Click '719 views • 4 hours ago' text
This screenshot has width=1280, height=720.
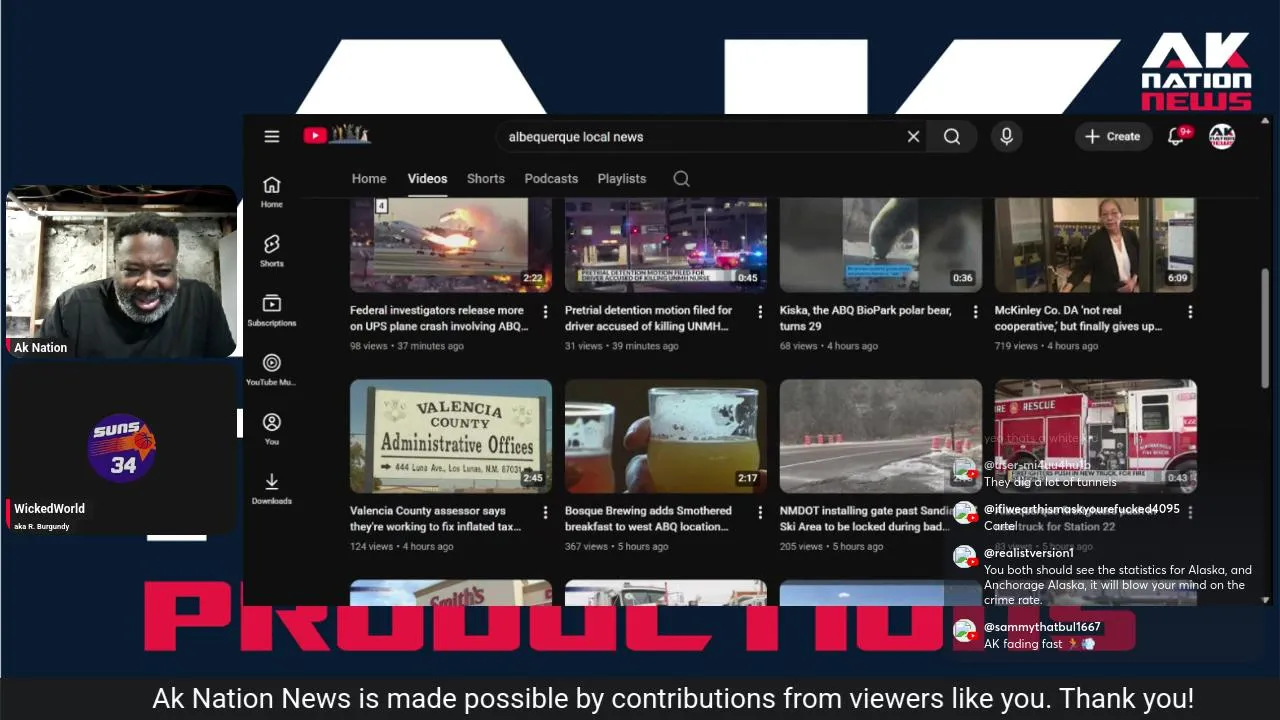click(1046, 346)
